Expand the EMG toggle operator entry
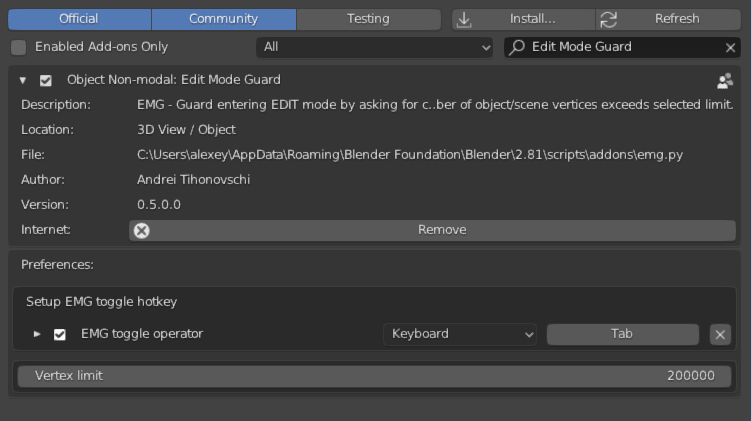This screenshot has height=421, width=752. pyautogui.click(x=37, y=334)
